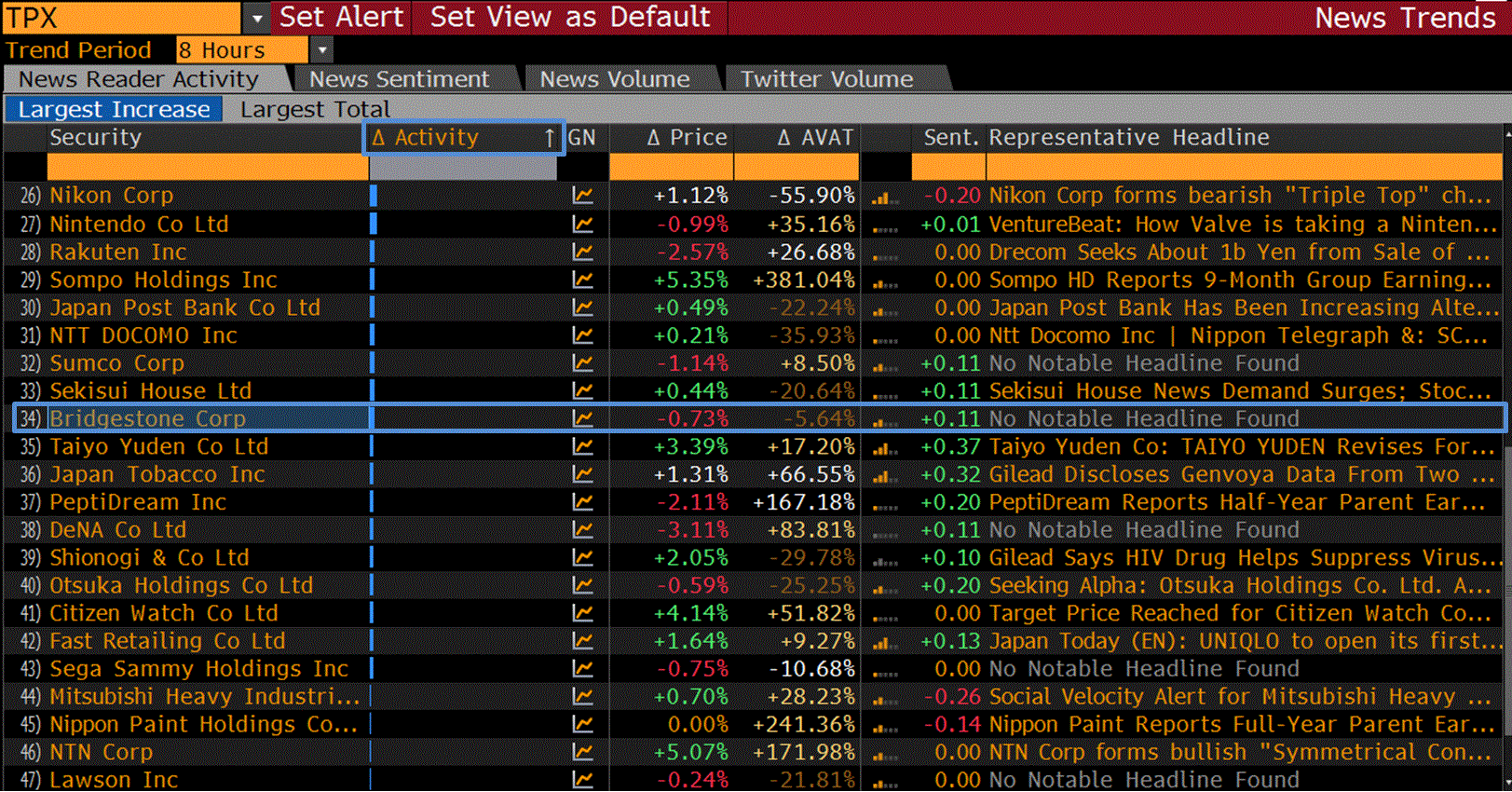Viewport: 1512px width, 792px height.
Task: Open the chart icon for Fast Retailing
Action: (582, 641)
